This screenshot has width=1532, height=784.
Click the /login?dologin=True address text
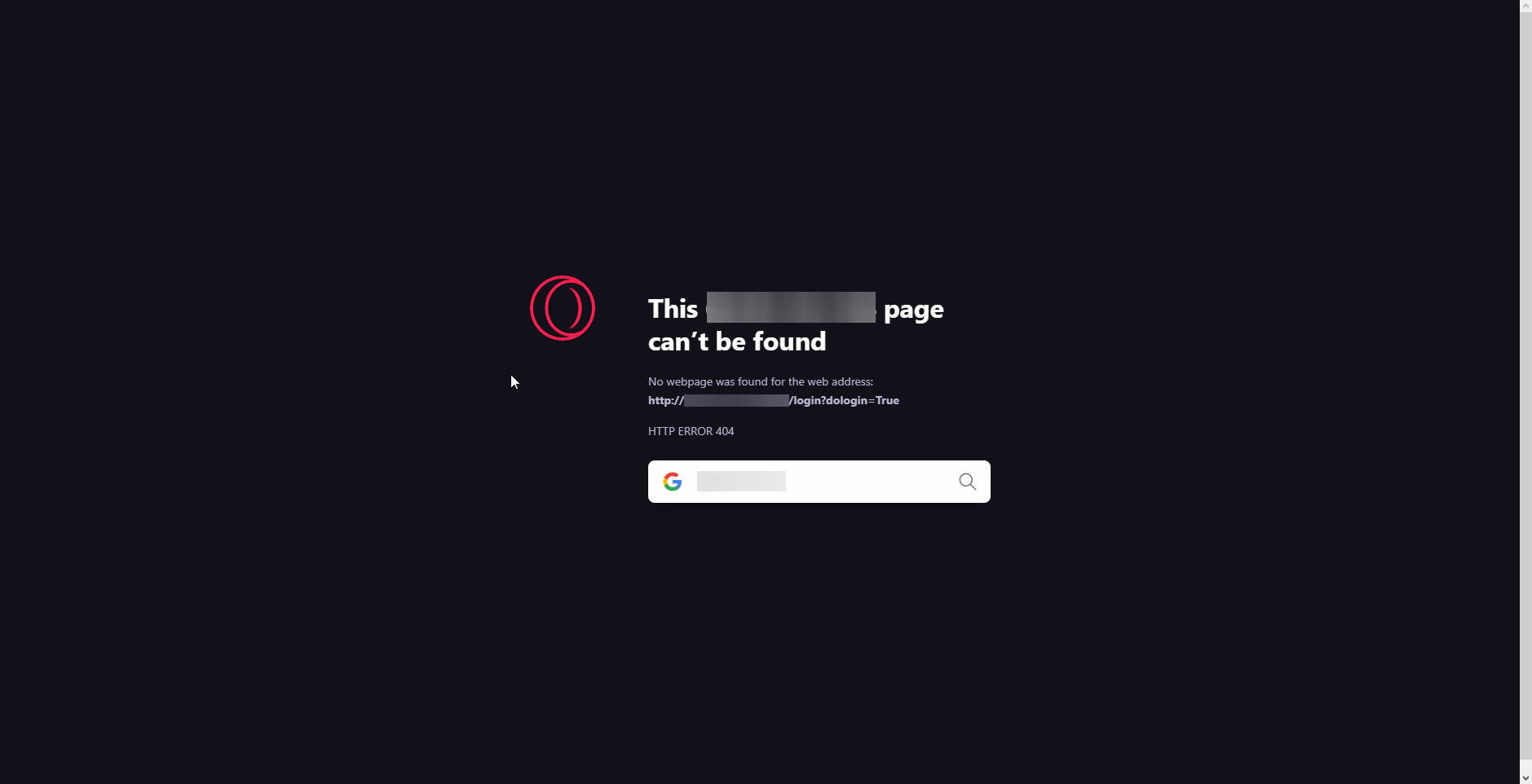pyautogui.click(x=845, y=400)
